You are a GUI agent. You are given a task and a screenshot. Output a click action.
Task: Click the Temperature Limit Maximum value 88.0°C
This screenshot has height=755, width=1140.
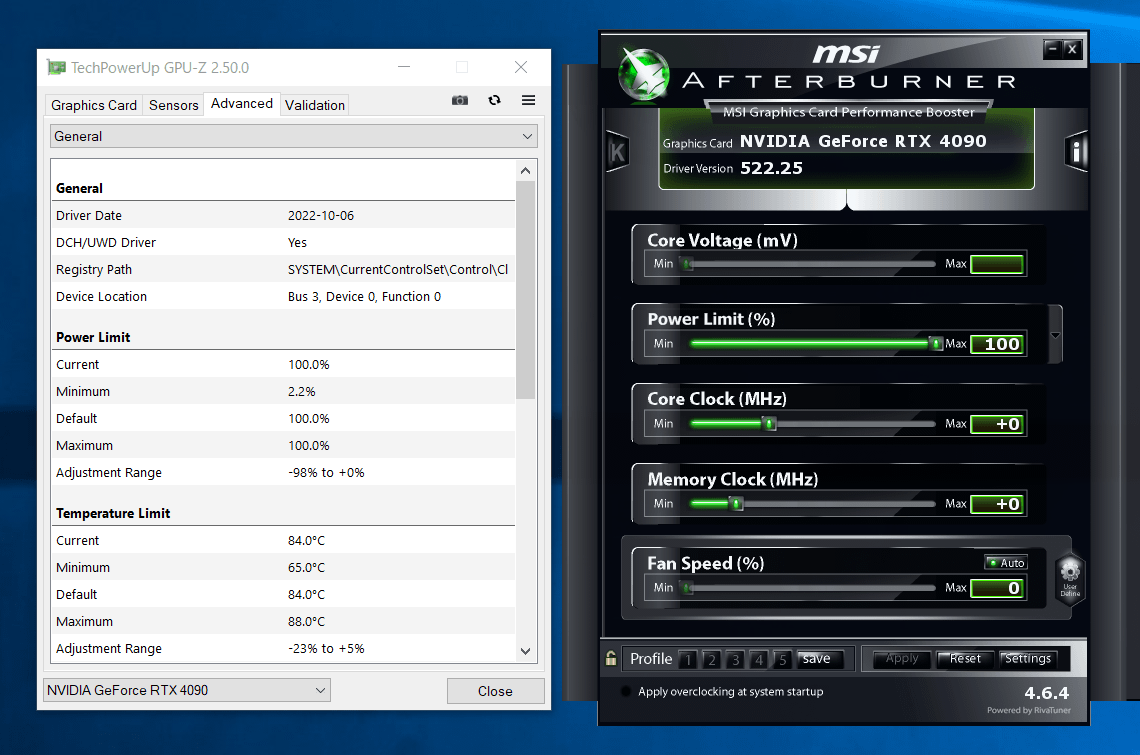pyautogui.click(x=306, y=621)
